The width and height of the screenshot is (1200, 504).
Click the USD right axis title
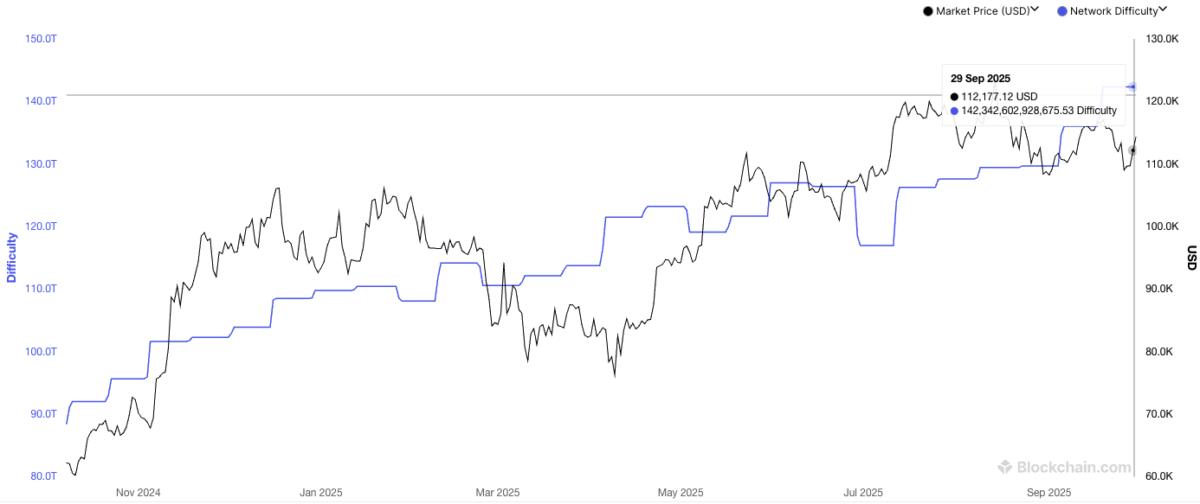pos(1191,257)
